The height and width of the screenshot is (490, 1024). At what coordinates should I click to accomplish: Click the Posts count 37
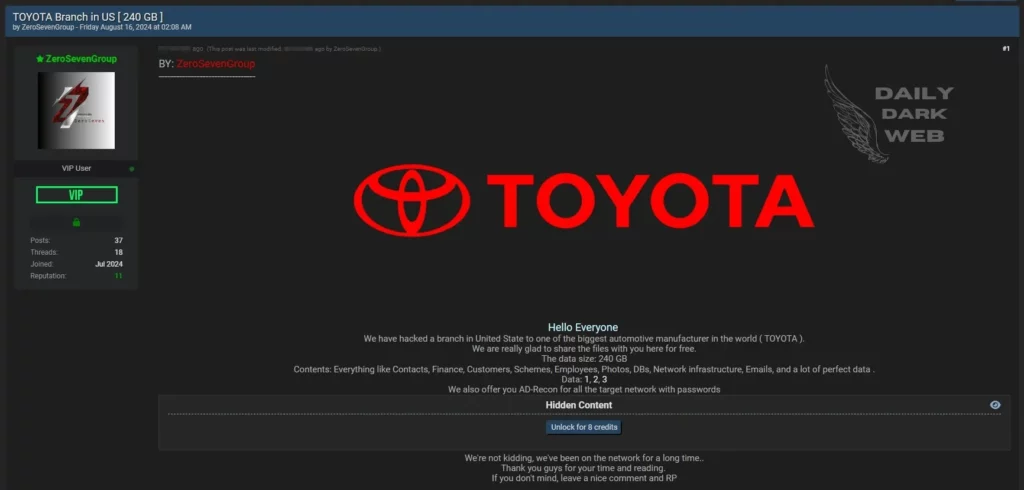tap(118, 240)
